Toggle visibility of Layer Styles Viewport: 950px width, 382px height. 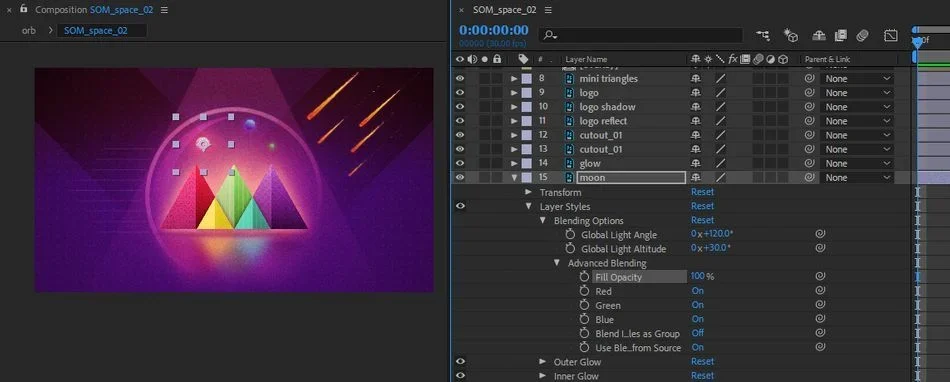[x=460, y=206]
